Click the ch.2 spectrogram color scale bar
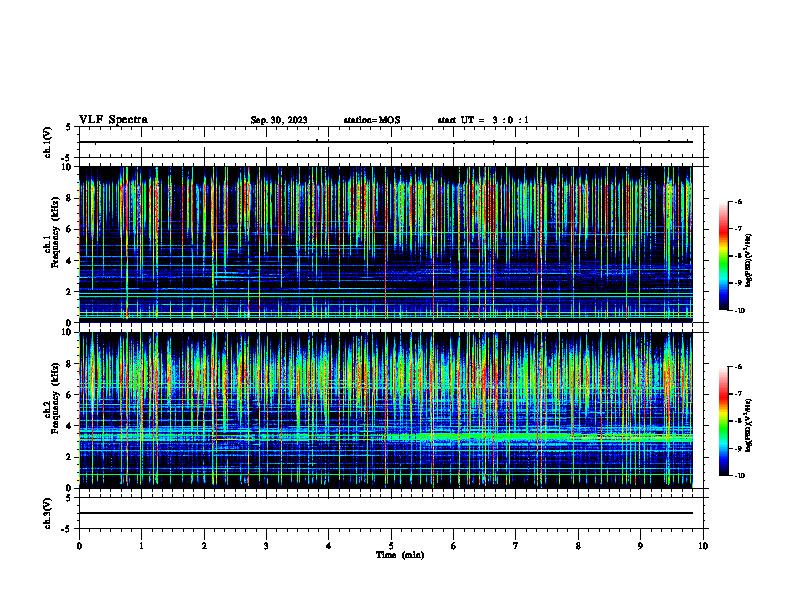 [723, 421]
